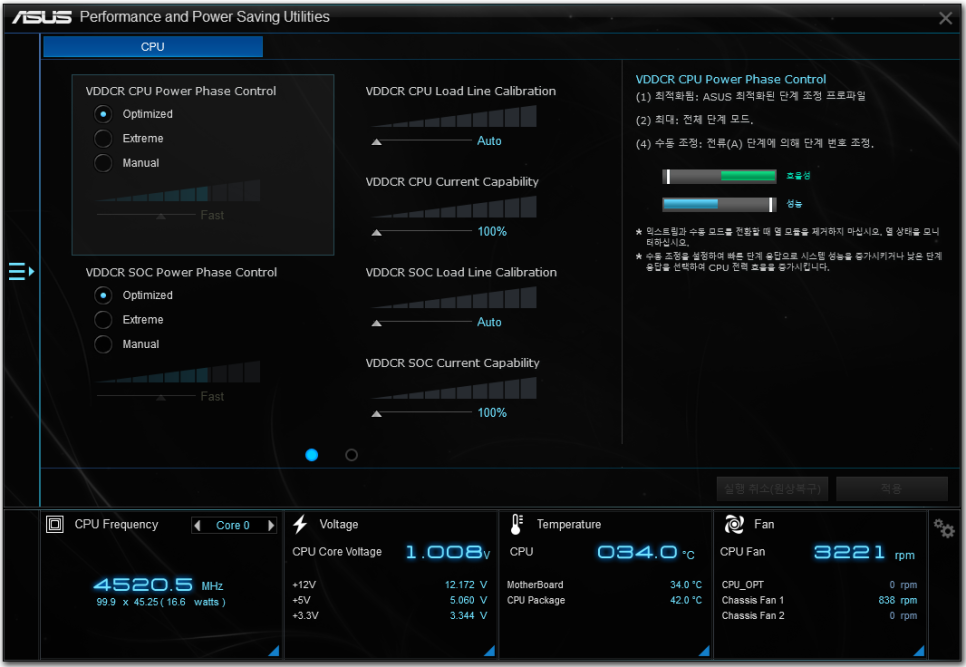Click the 4520.5 MHz frequency readout
Viewport: 966px width, 667px height.
(158, 584)
